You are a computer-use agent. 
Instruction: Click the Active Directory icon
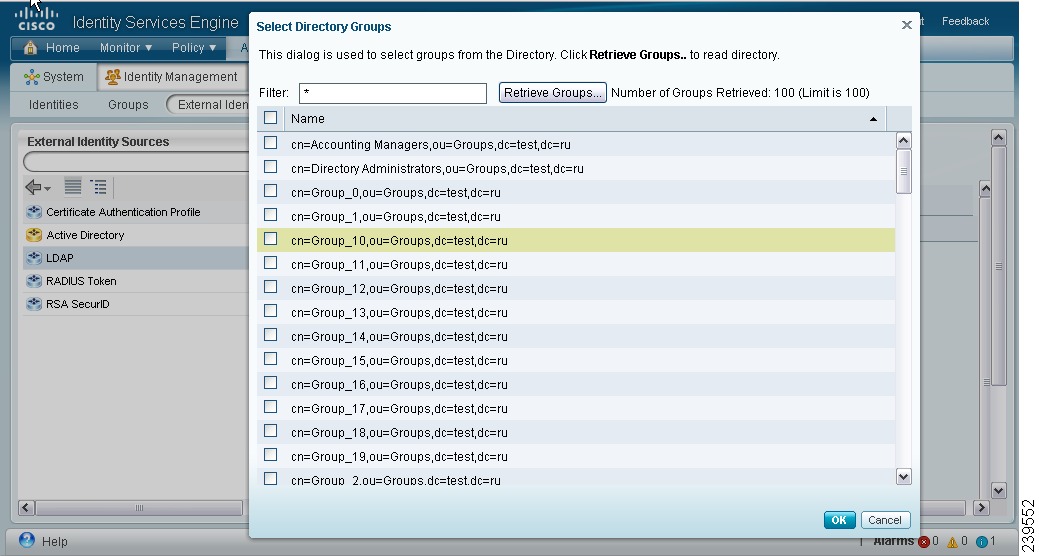[34, 235]
